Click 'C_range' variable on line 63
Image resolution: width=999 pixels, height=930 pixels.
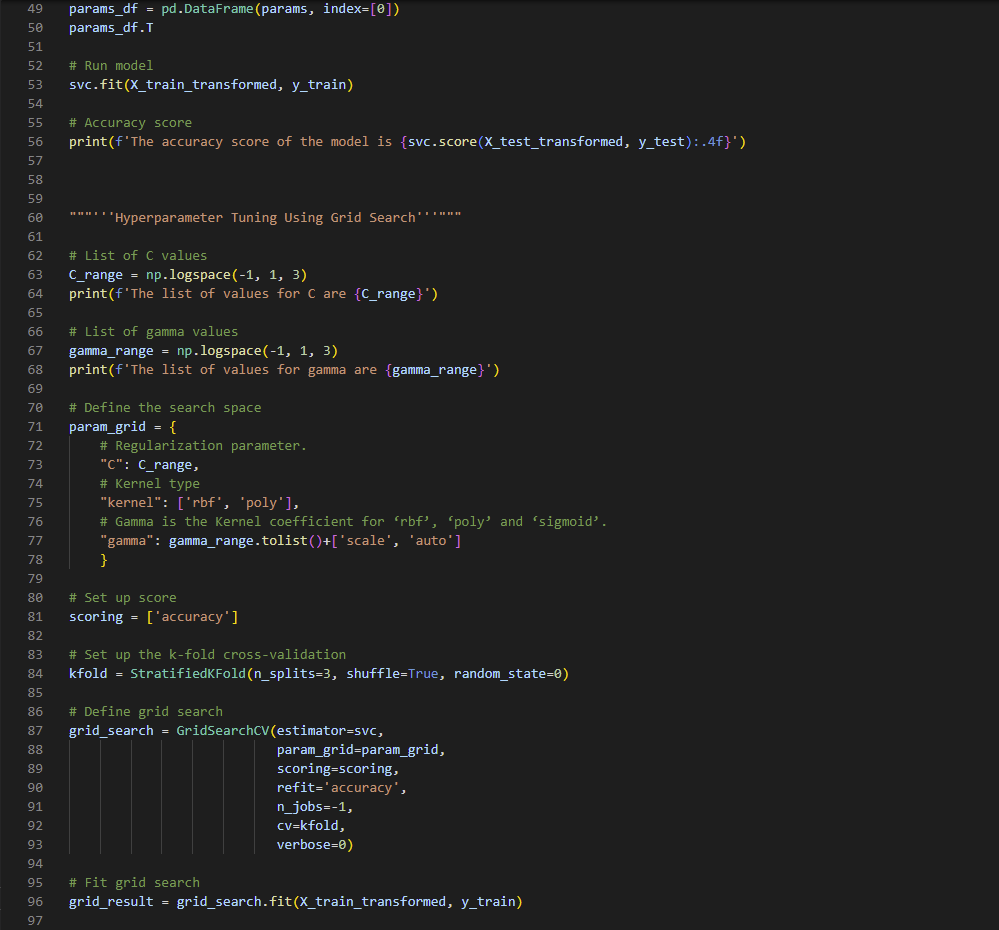[x=96, y=275]
